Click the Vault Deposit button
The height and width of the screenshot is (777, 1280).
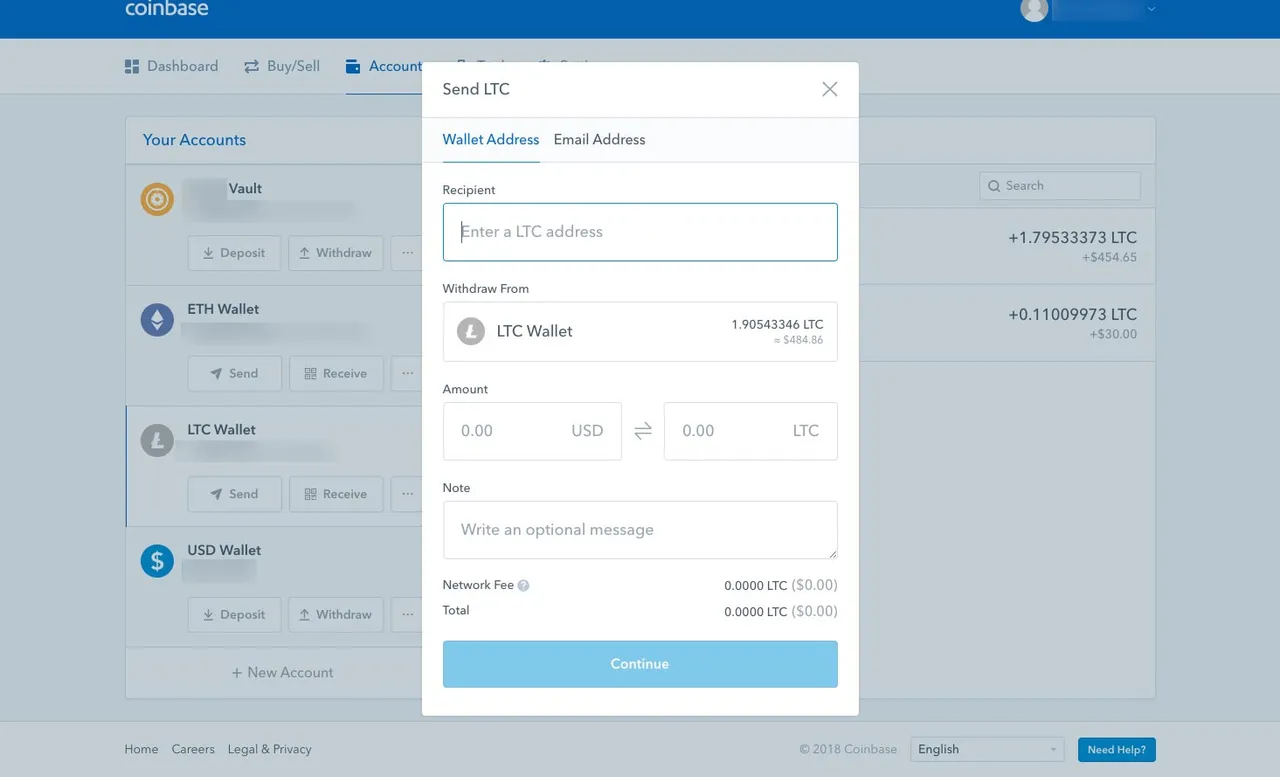(234, 253)
